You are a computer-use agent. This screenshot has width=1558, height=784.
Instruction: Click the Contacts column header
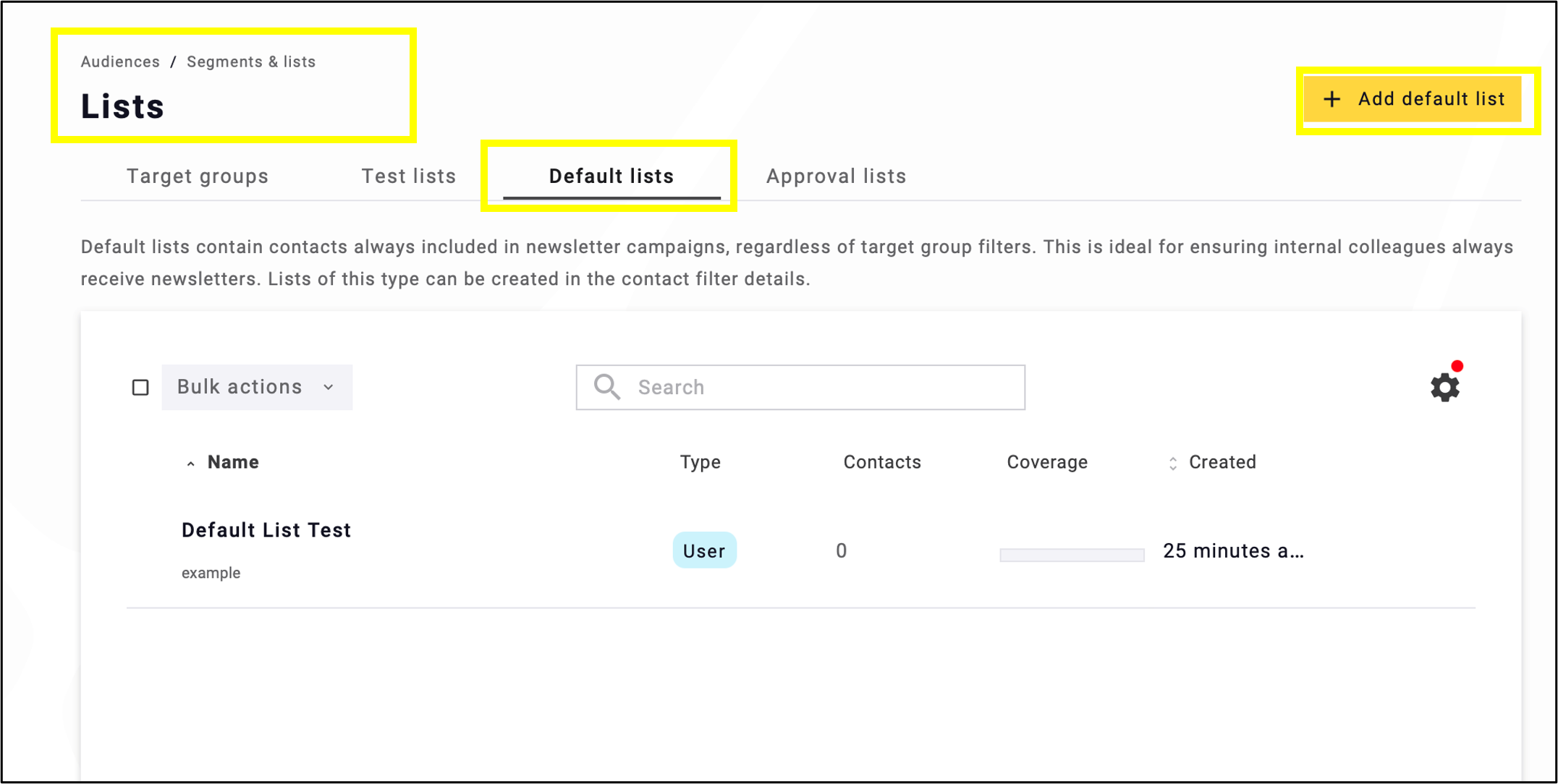click(x=882, y=462)
